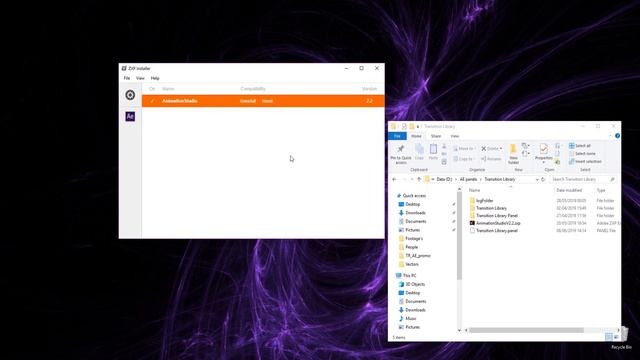Toggle the AnimationStudio enabled checkmark
Viewport: 640px width, 360px height.
[152, 101]
